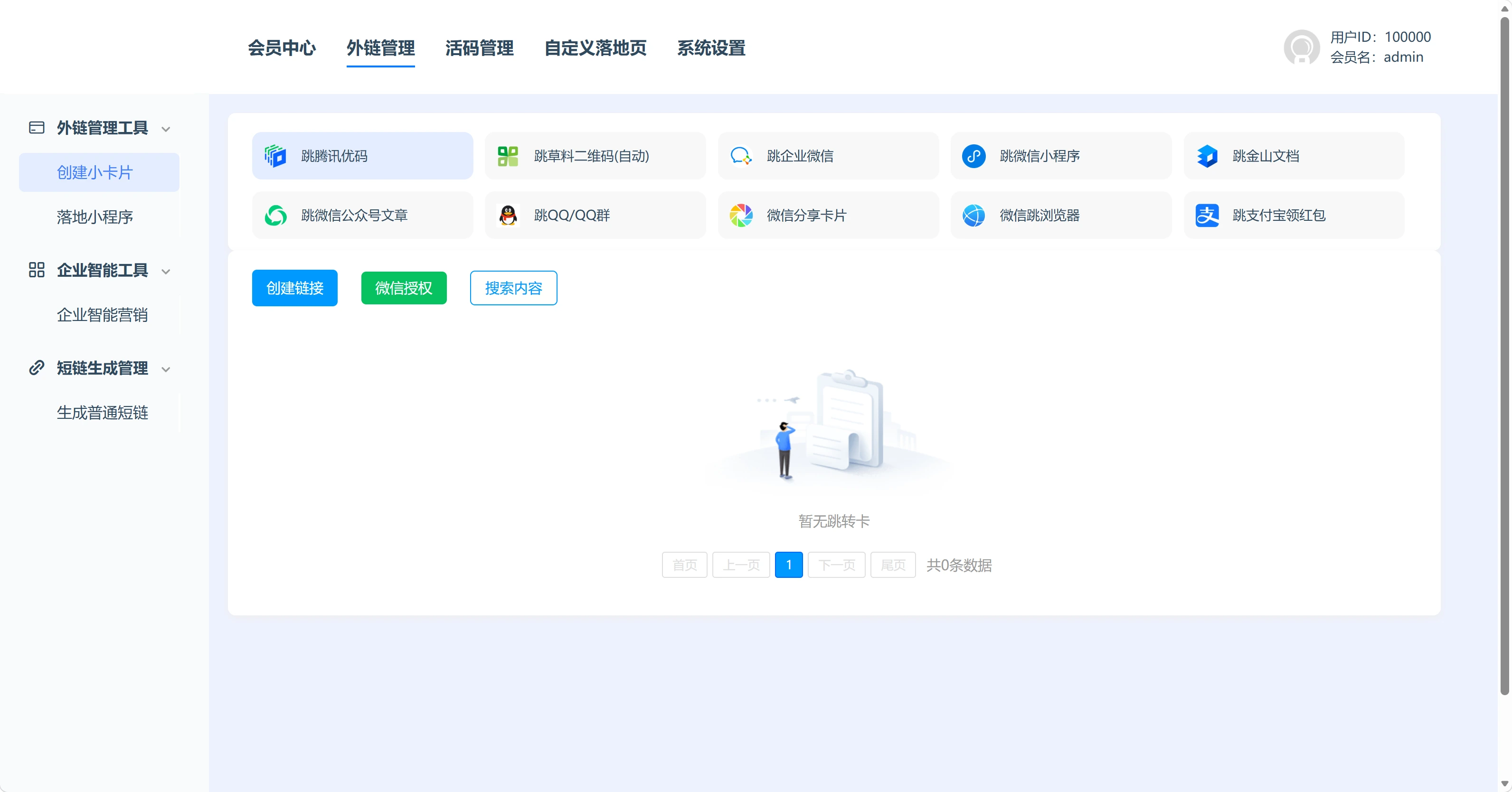Screen dimensions: 1512x792
Task: Click the green 微信授权 button
Action: click(x=404, y=288)
